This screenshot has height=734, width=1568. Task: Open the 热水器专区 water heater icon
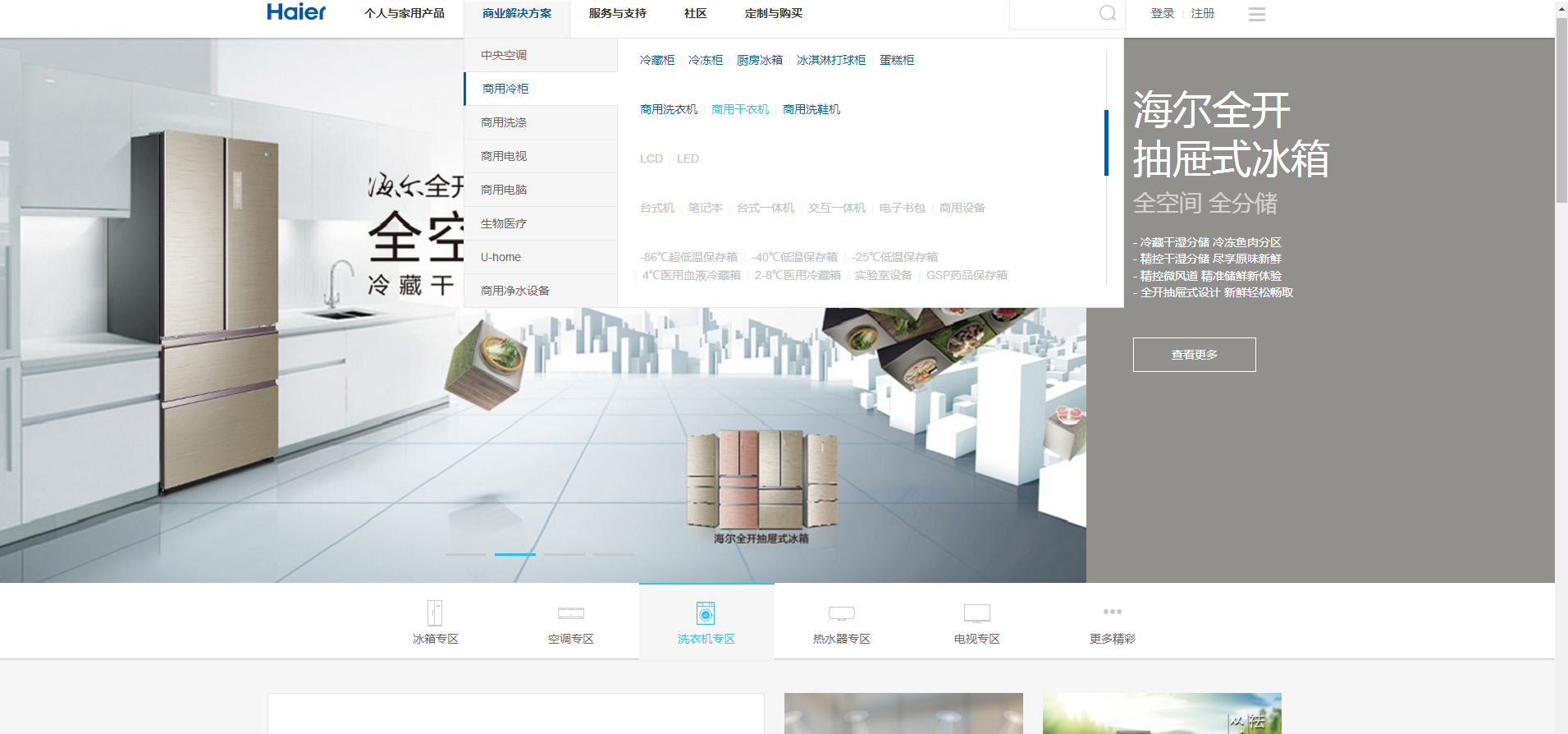pos(842,613)
